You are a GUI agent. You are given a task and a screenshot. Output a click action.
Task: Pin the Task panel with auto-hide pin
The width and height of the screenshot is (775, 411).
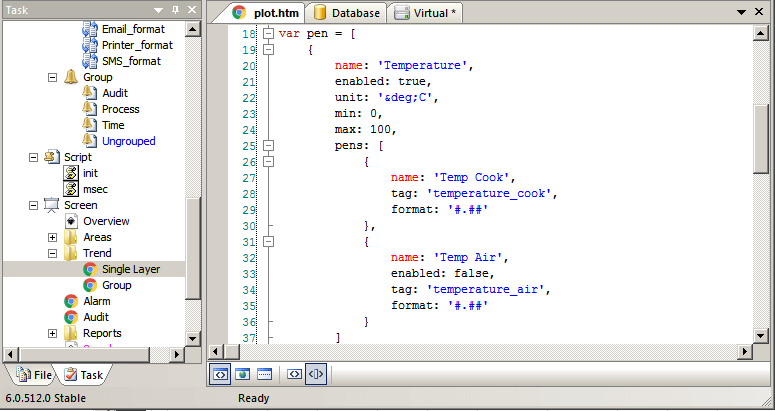point(175,10)
